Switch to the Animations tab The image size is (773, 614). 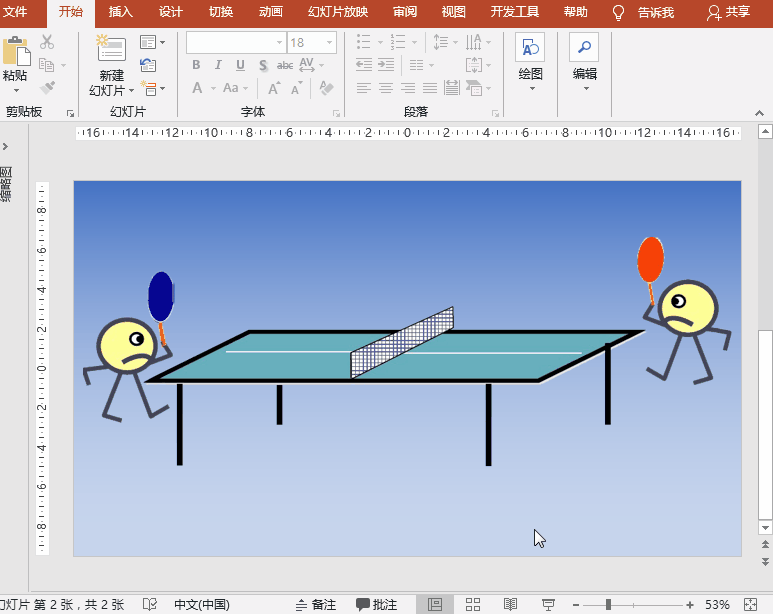[271, 12]
